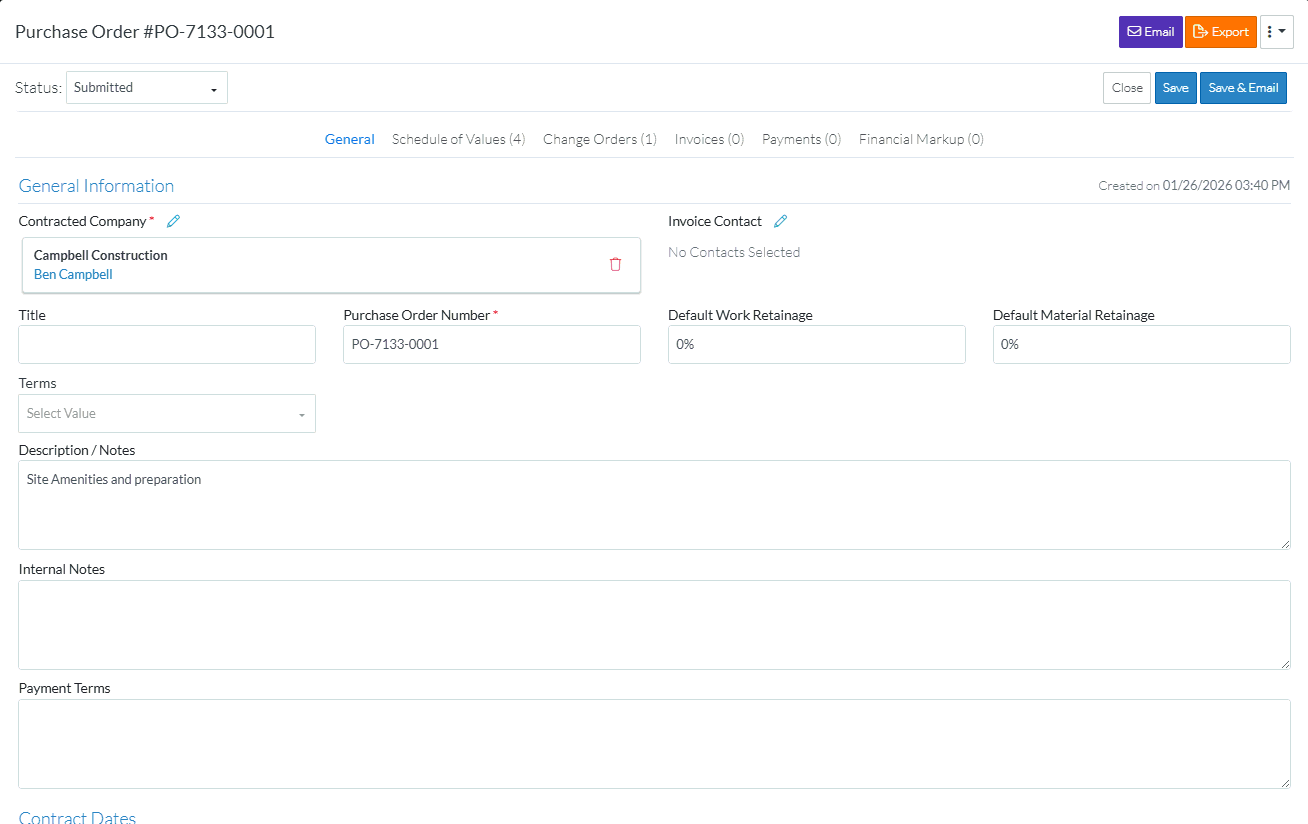Expand the Terms Select Value dropdown
Screen dimensions: 1308x824
[x=167, y=413]
